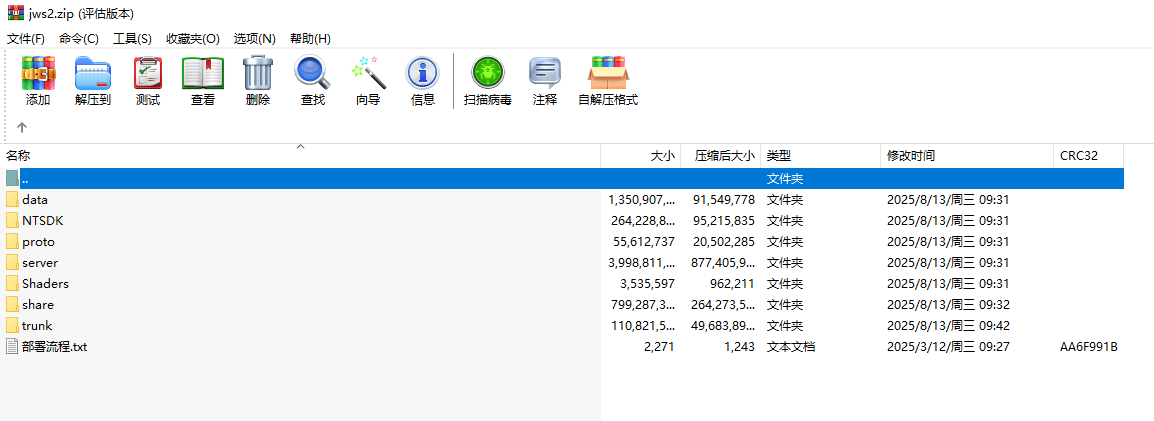Open the 查看 (View) book icon
This screenshot has width=1154, height=421.
point(203,80)
